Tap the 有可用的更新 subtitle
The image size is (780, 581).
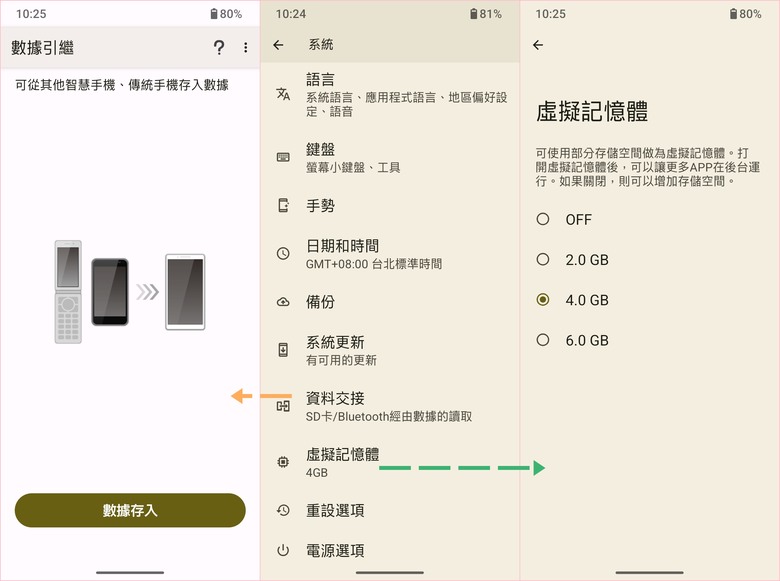click(x=341, y=360)
